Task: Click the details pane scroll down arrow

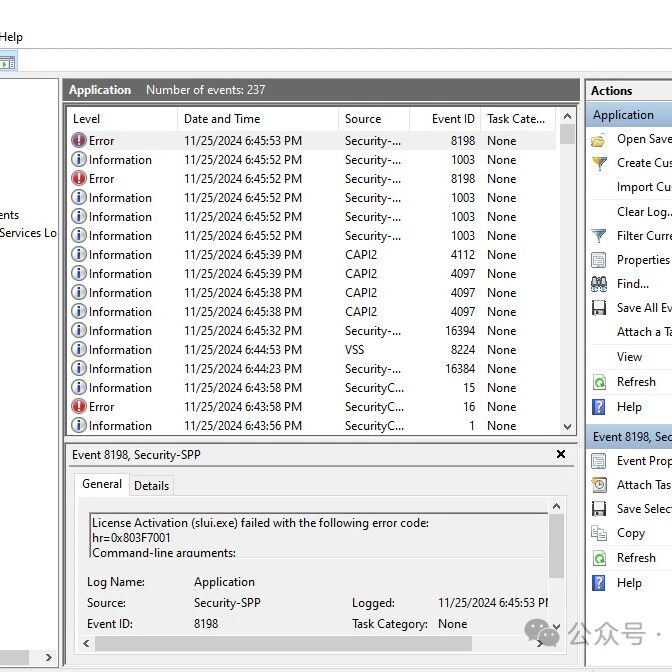Action: point(556,627)
